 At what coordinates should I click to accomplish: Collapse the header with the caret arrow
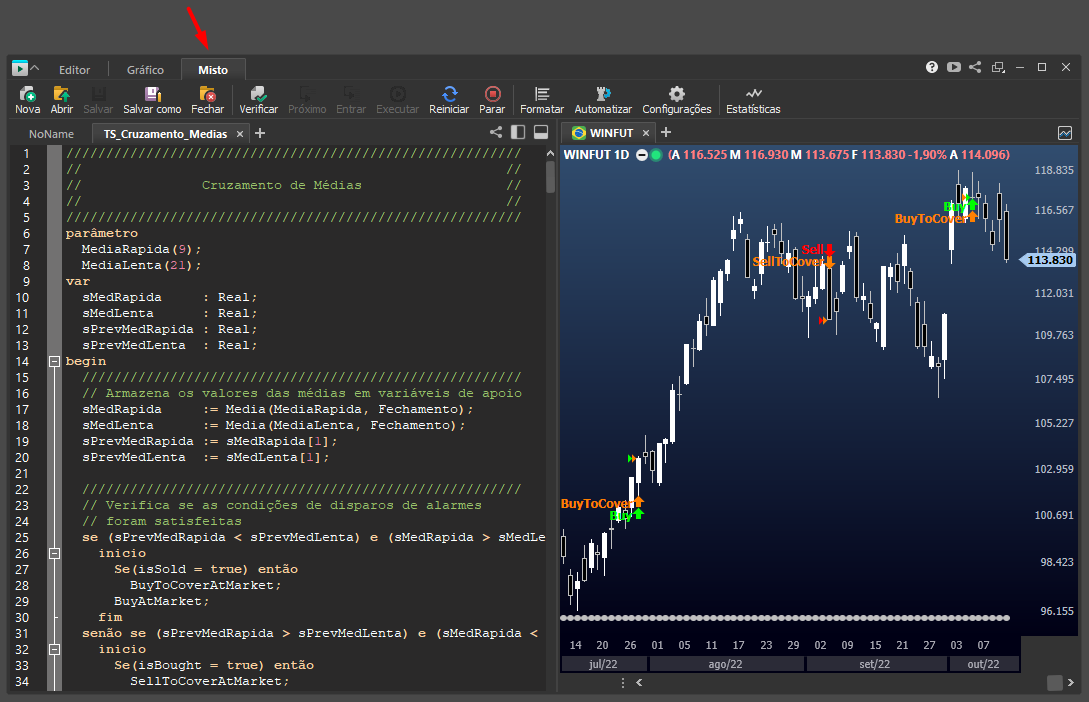[x=35, y=68]
